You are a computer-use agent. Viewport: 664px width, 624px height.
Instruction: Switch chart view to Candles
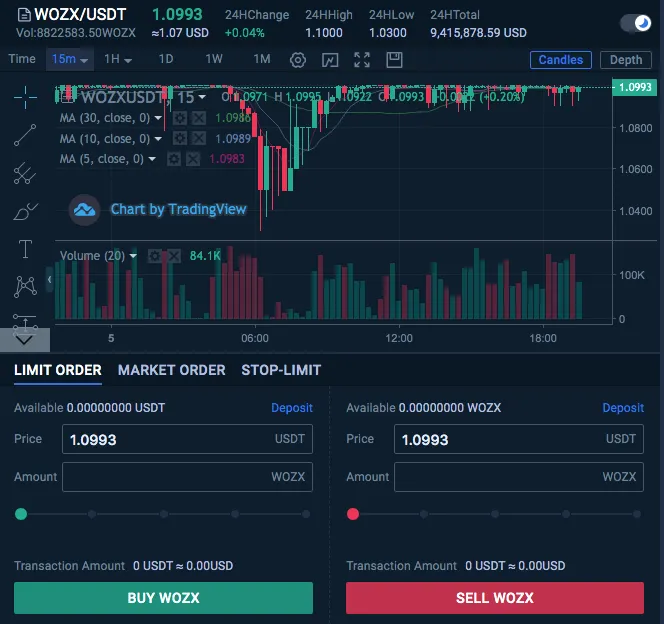coord(560,60)
